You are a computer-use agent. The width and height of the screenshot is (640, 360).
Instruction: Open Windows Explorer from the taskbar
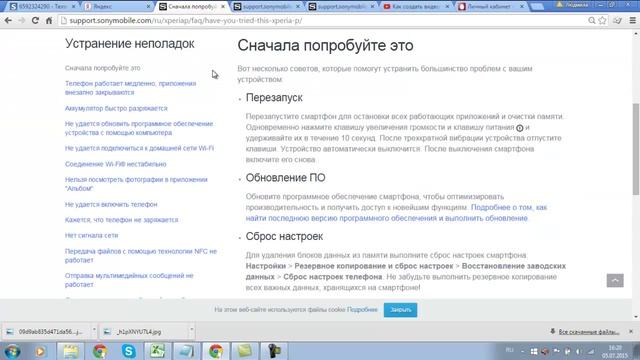pyautogui.click(x=71, y=351)
